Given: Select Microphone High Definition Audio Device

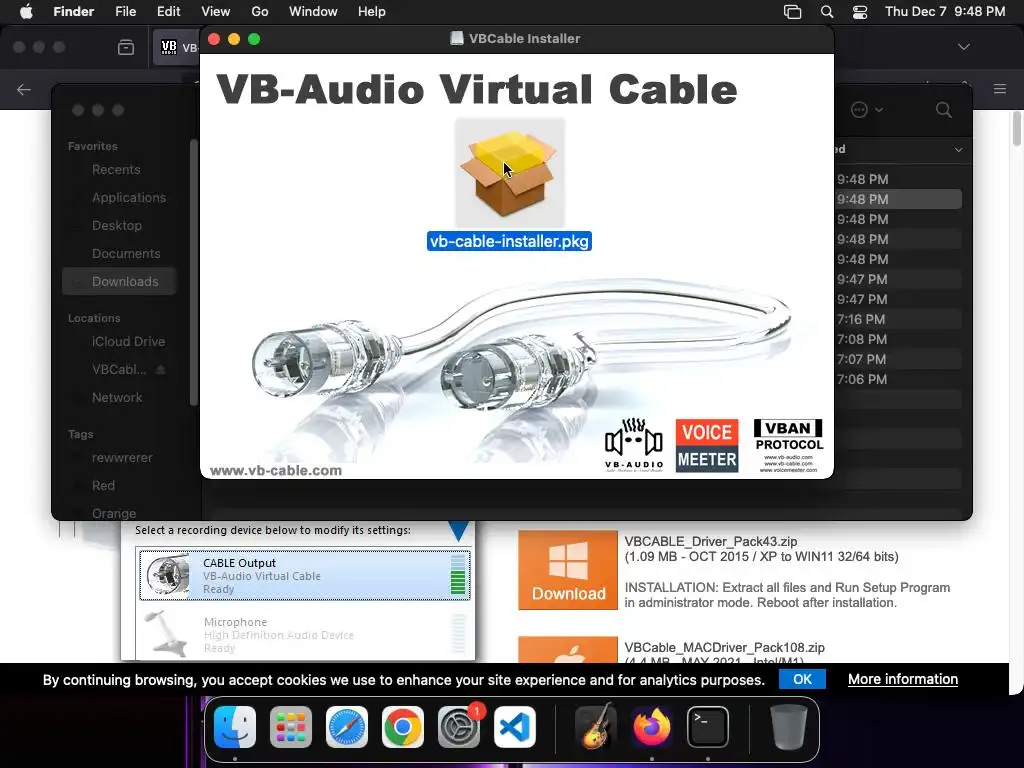Looking at the screenshot, I should tap(304, 633).
